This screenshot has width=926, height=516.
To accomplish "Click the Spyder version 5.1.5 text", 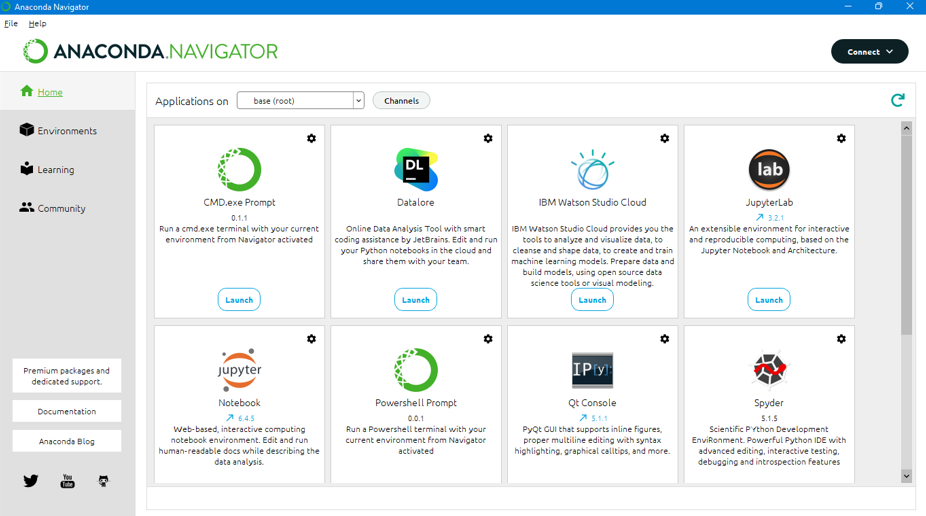I will [769, 418].
